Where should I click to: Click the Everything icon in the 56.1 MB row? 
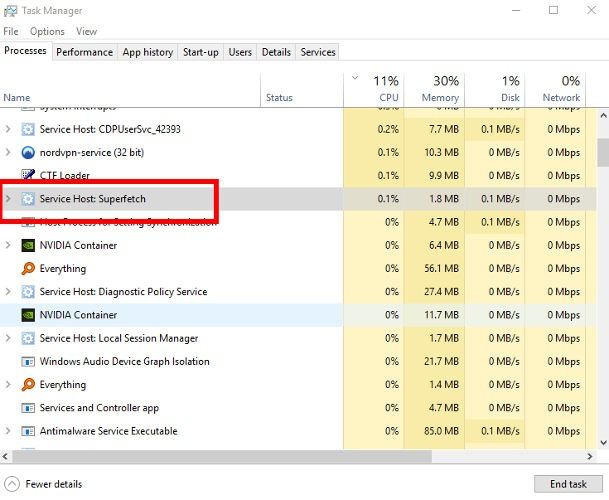[28, 268]
